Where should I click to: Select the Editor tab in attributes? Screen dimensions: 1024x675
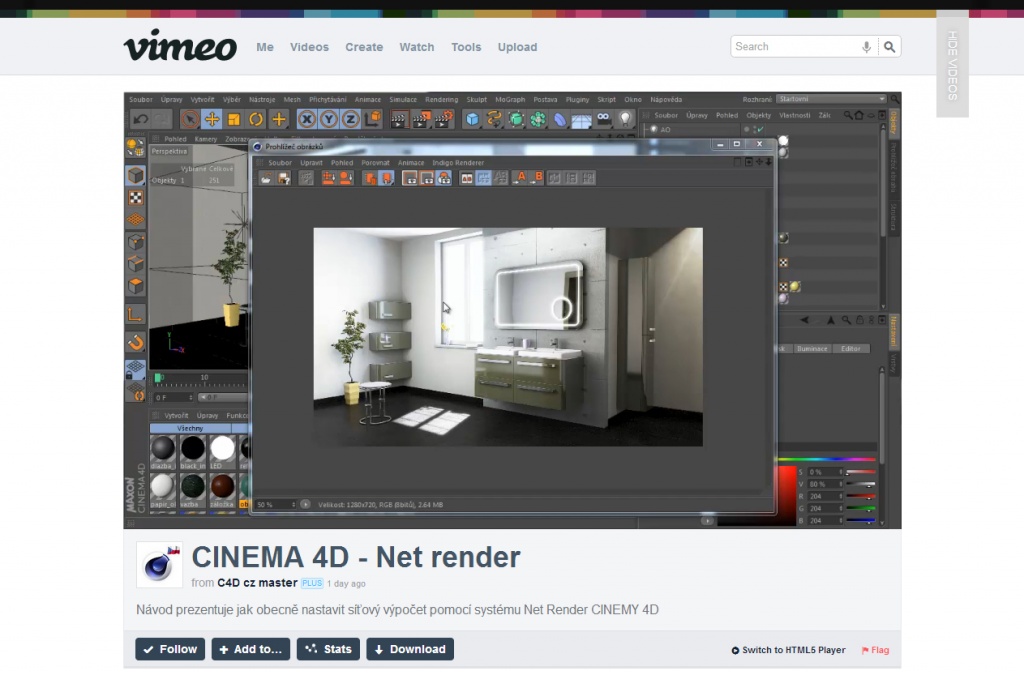click(850, 349)
